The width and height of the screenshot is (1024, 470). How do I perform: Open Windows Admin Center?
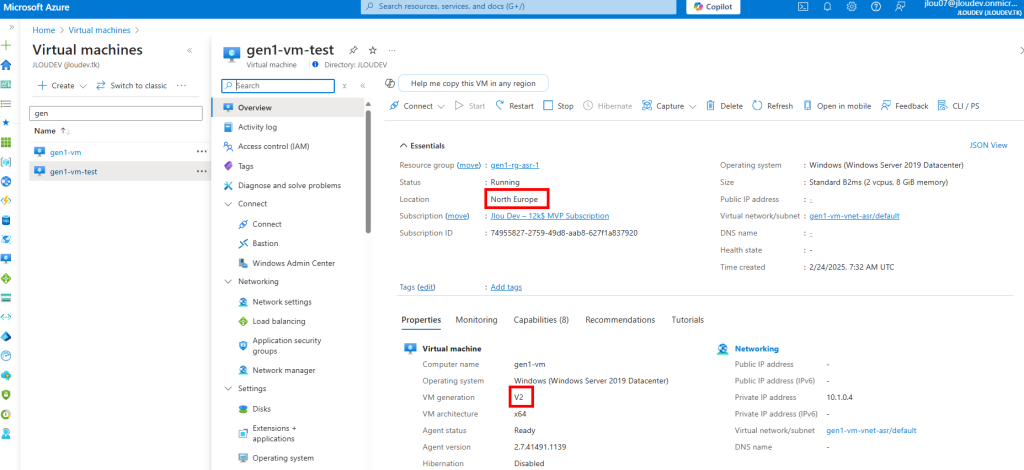coord(293,263)
